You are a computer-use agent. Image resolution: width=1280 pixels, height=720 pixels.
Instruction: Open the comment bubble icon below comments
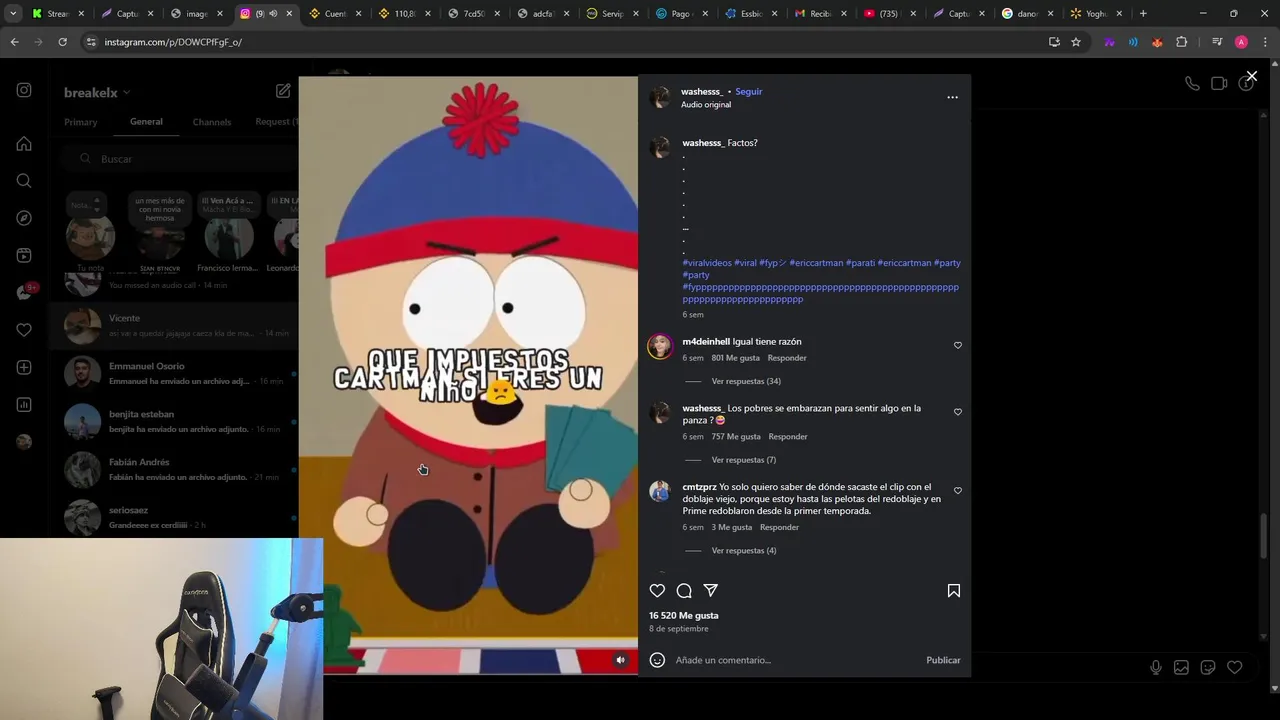click(684, 591)
